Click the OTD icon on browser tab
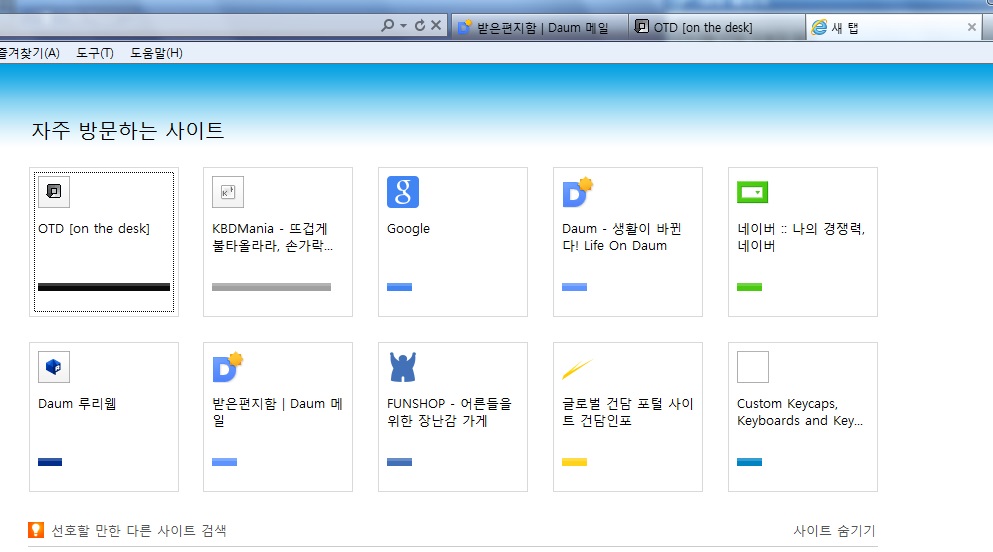Image resolution: width=993 pixels, height=552 pixels. coord(642,27)
